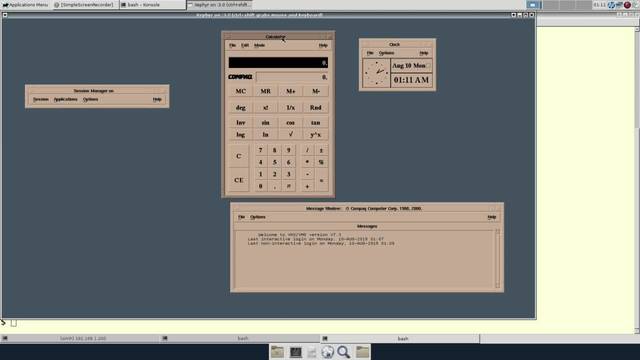The height and width of the screenshot is (360, 640).
Task: Open the Clock window File menu
Action: 370,53
